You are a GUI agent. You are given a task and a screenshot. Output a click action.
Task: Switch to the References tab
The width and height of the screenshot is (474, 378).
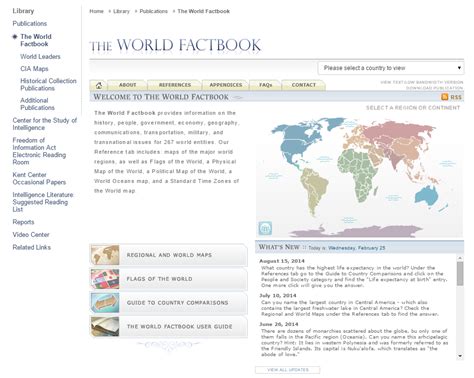[x=175, y=85]
